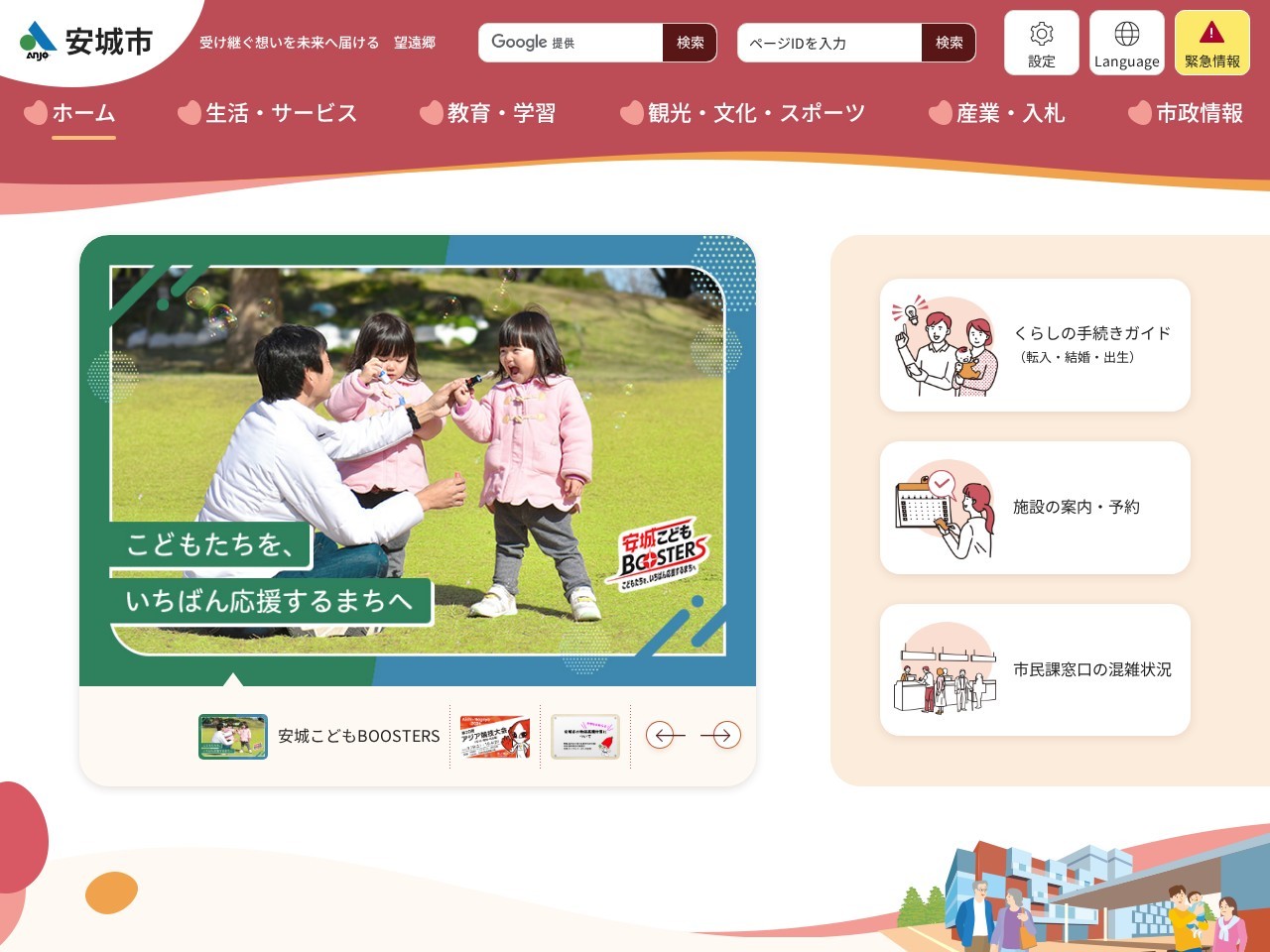Screen dimensions: 1270x952
Task: Open the Language globe button
Action: click(x=1127, y=43)
